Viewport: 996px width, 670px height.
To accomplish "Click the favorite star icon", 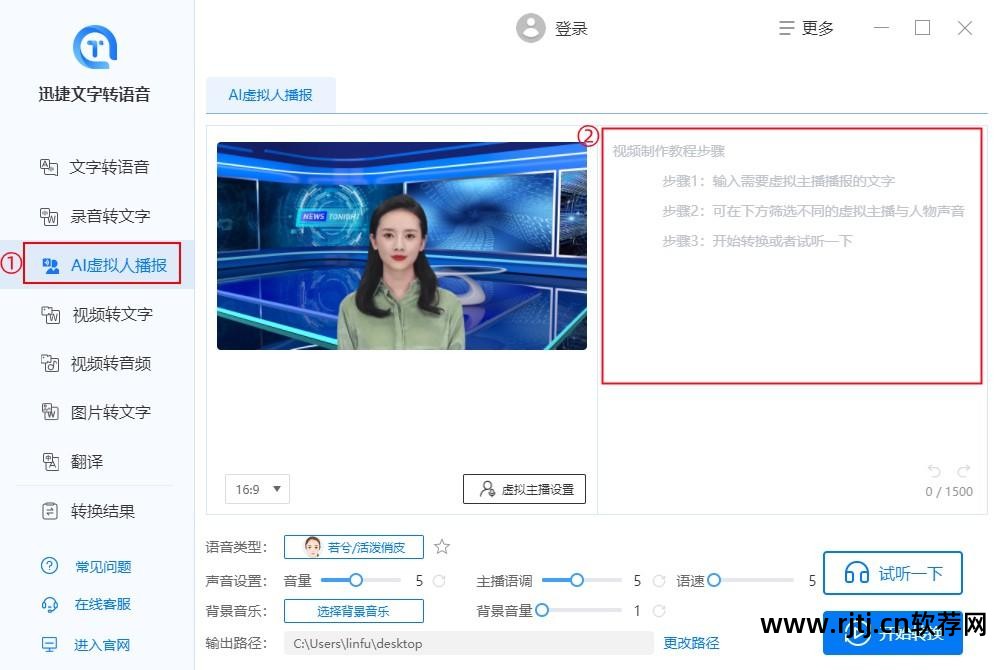I will click(x=442, y=547).
